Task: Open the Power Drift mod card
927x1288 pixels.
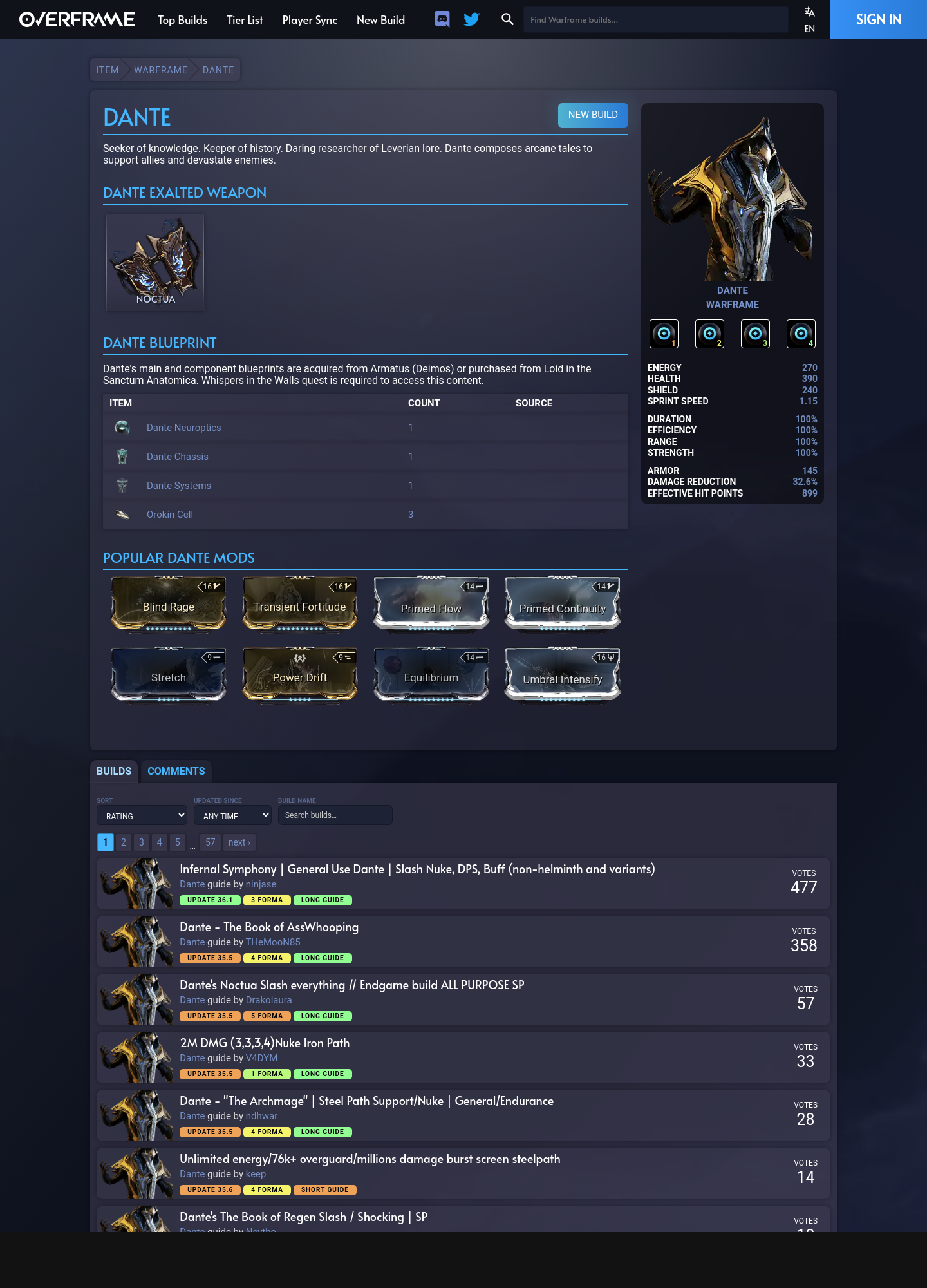Action: tap(300, 675)
